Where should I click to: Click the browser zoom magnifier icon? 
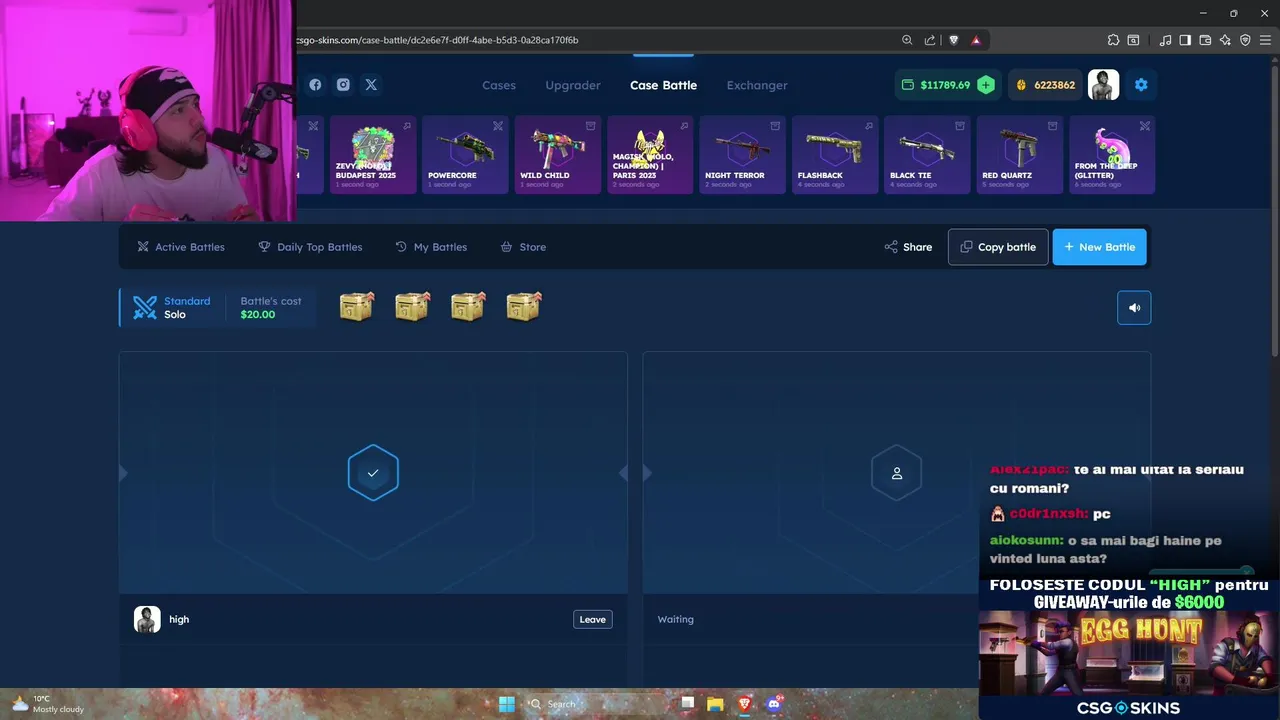coord(907,40)
